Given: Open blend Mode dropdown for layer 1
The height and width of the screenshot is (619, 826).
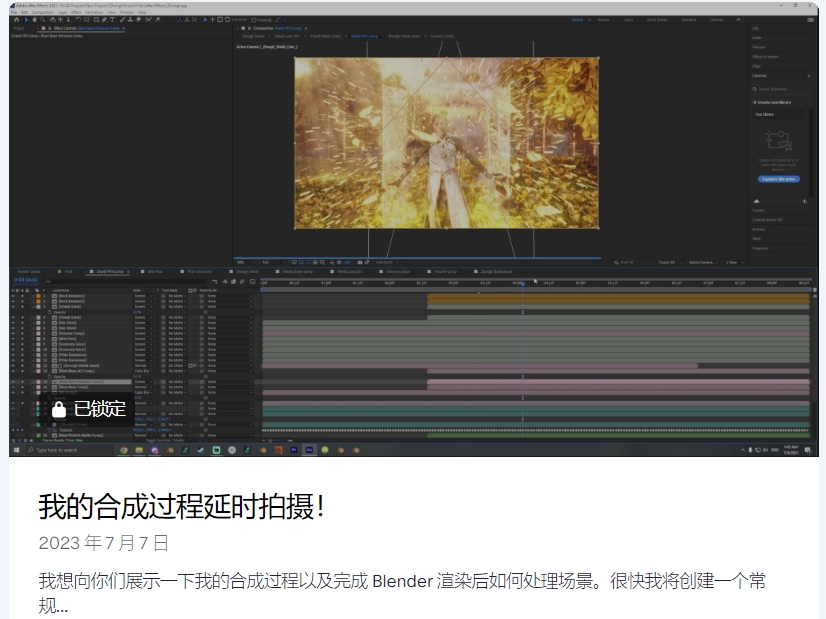Looking at the screenshot, I should point(143,296).
